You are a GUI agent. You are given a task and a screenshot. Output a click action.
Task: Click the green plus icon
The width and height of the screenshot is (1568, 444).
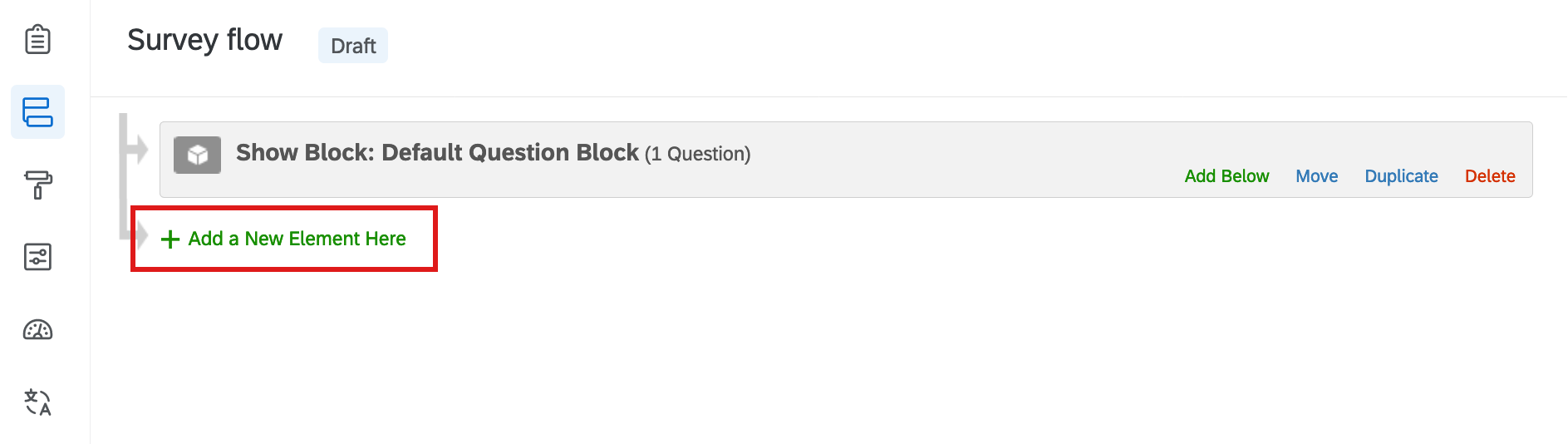[x=170, y=239]
